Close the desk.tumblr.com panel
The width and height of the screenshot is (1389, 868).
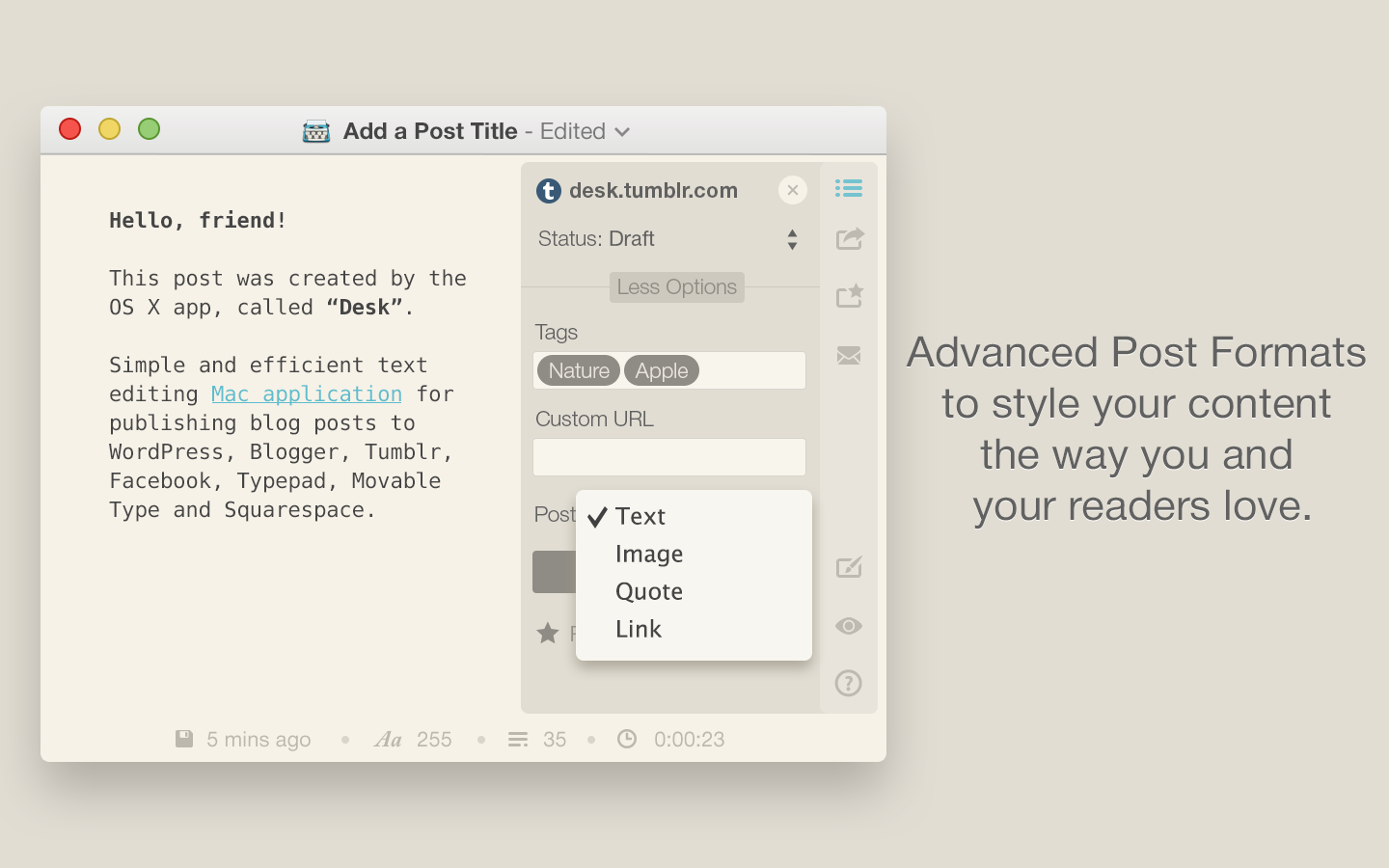pos(793,190)
